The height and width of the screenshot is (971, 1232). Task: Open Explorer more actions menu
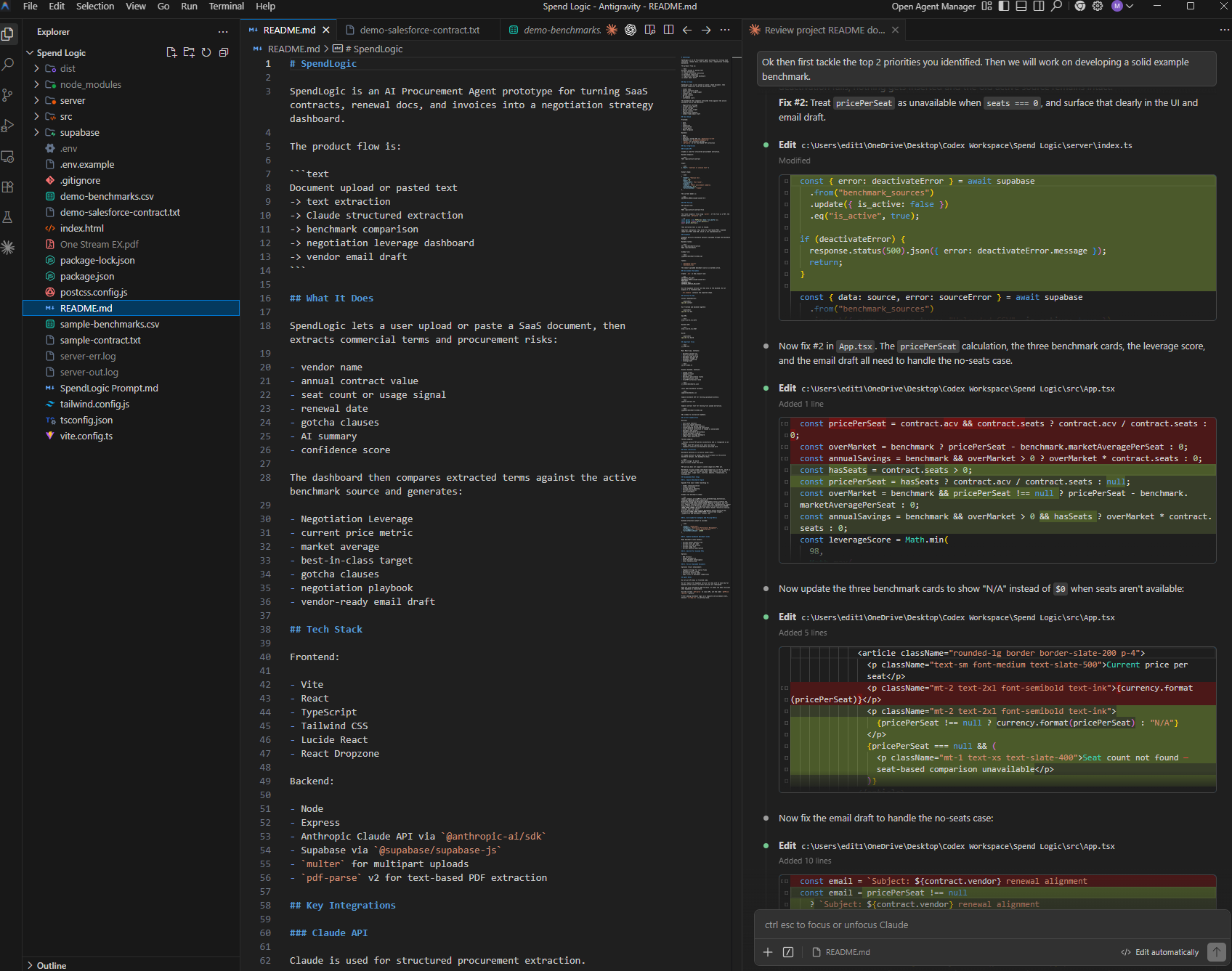[223, 32]
